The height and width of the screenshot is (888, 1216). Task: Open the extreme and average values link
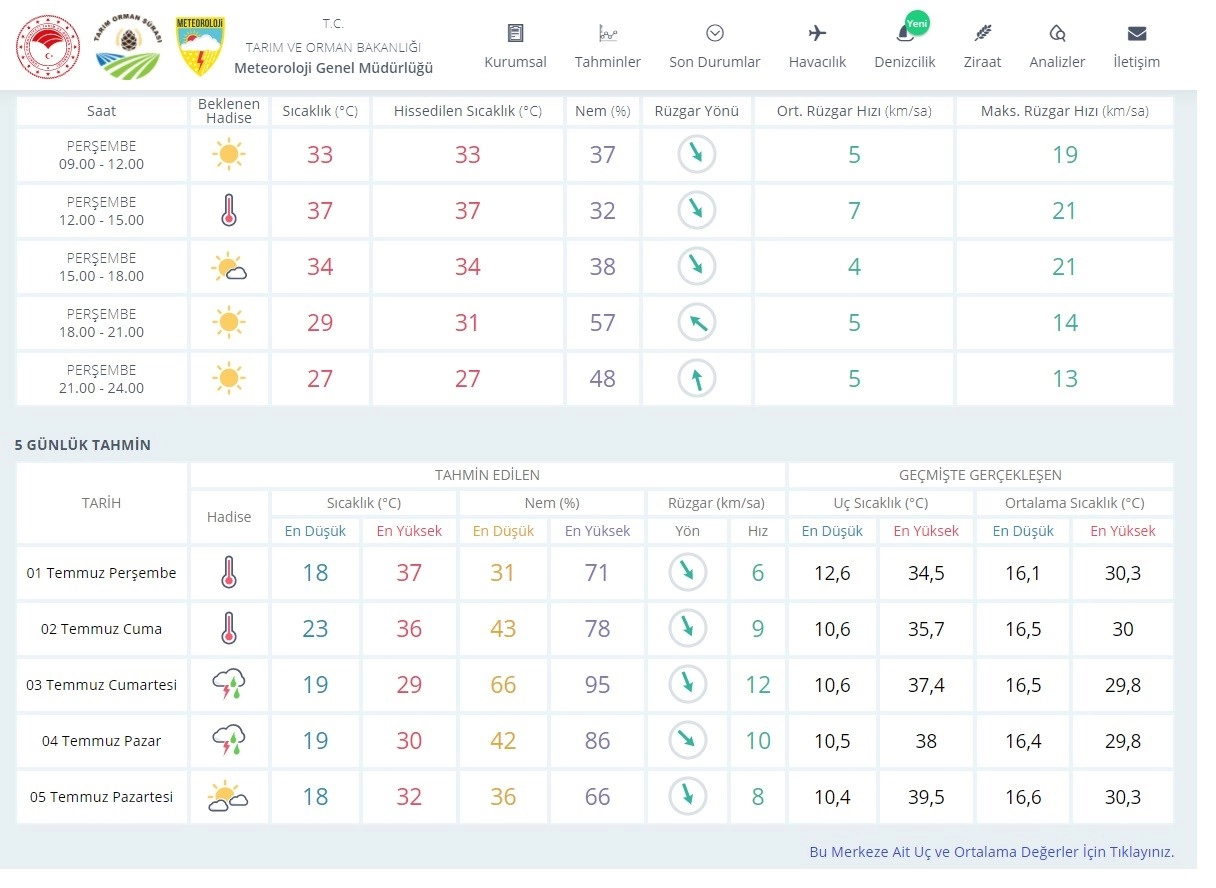coord(991,852)
